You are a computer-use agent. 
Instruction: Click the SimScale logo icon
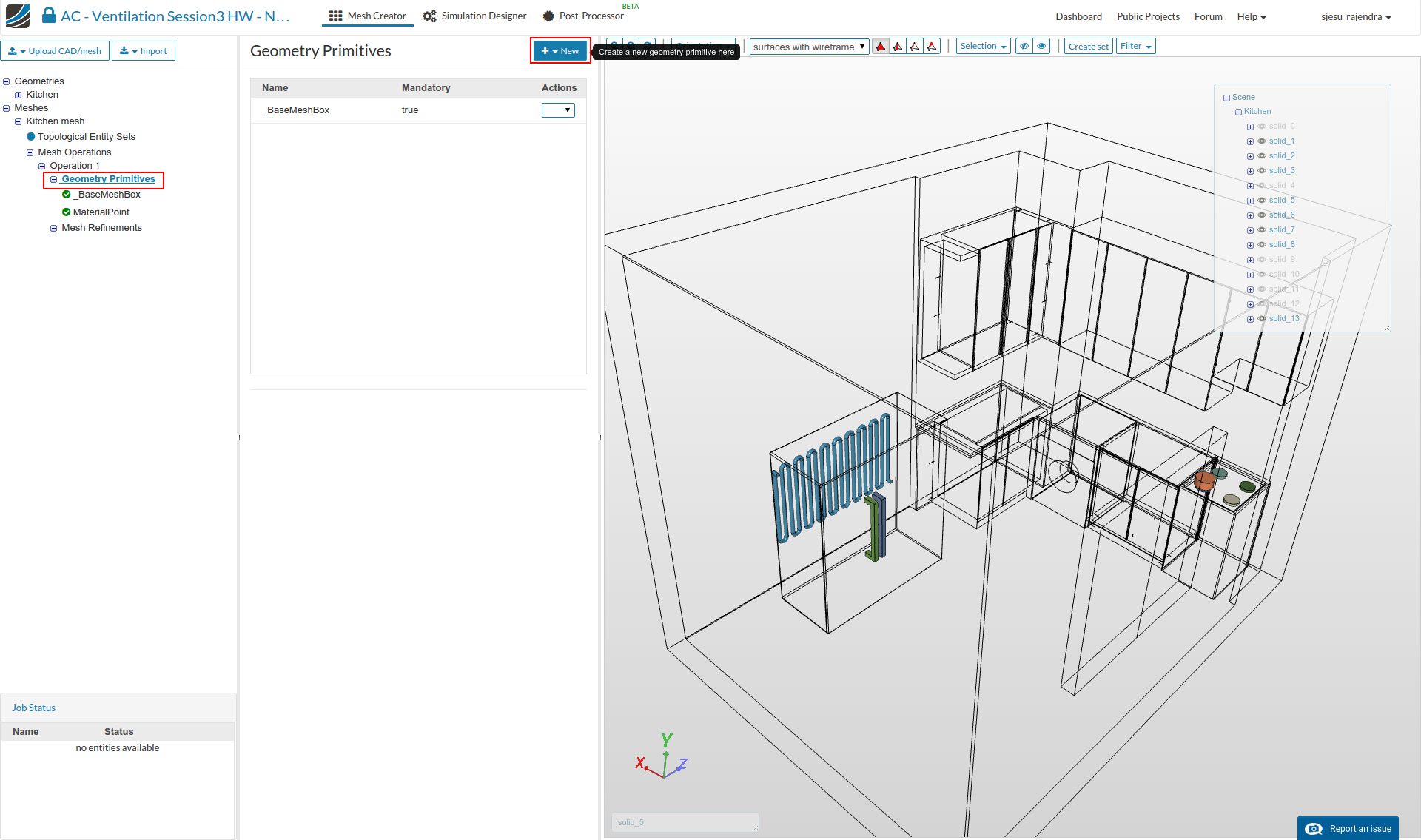click(x=18, y=16)
